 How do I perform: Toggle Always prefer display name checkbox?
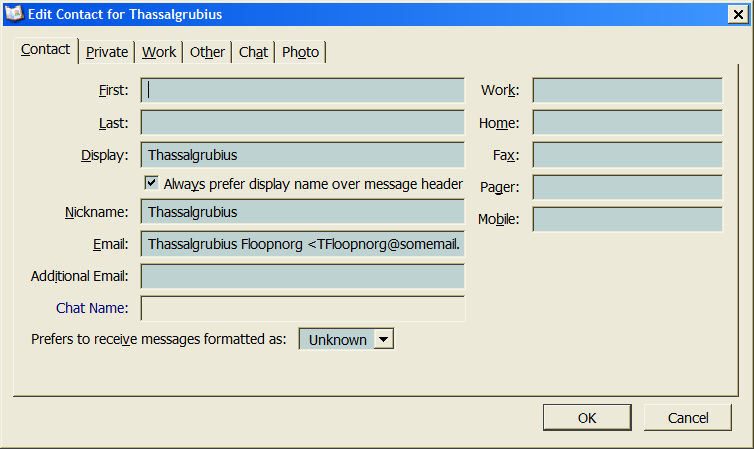(151, 183)
